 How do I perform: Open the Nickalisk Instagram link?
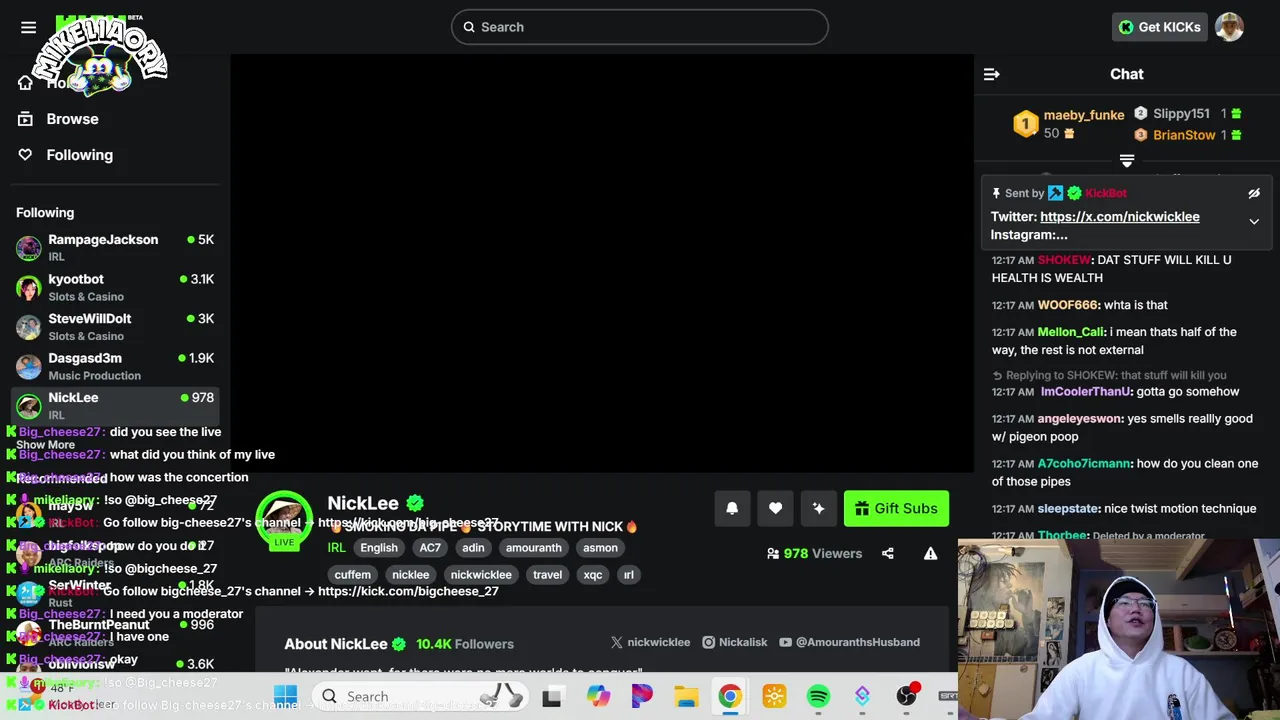click(734, 642)
